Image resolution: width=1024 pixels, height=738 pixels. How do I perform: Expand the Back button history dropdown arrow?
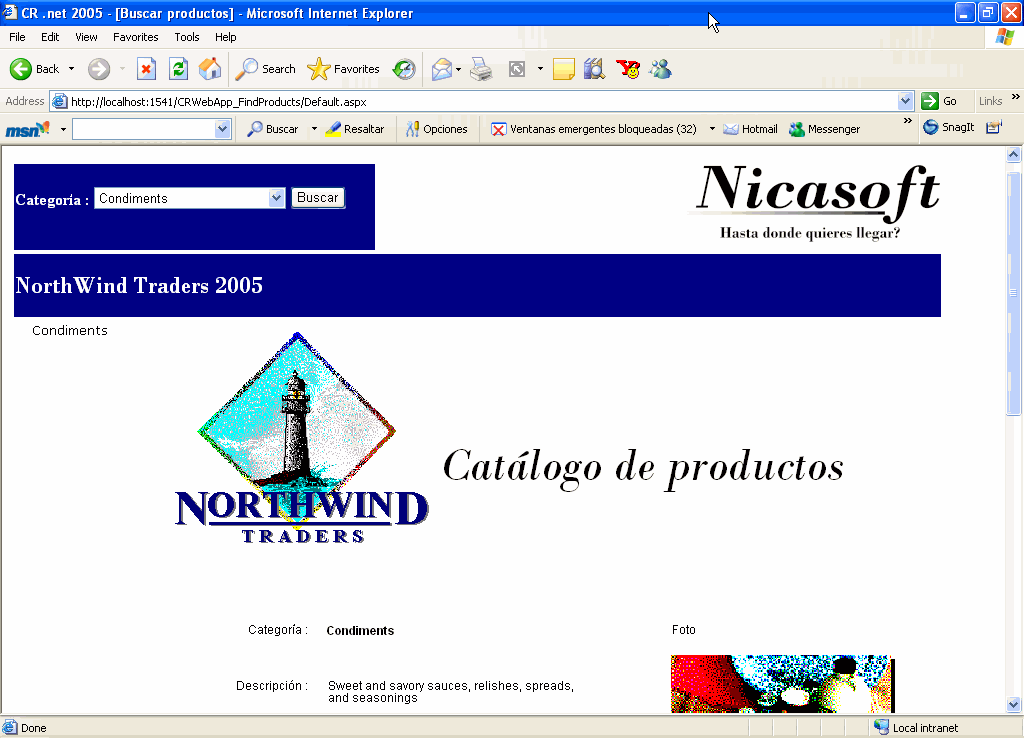tap(71, 69)
